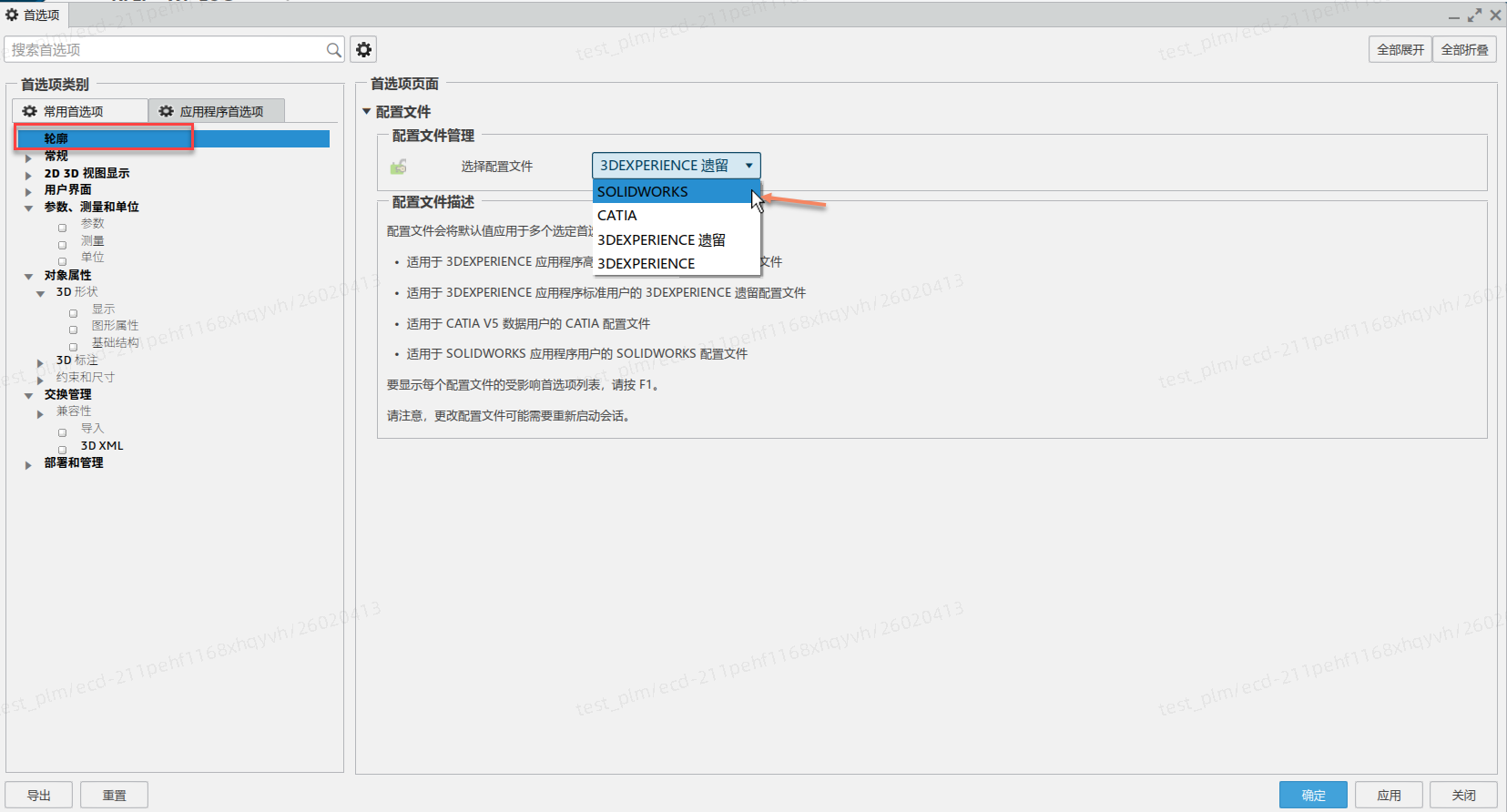The width and height of the screenshot is (1507, 812).
Task: Click the 选择配置文件 label
Action: pos(497,167)
